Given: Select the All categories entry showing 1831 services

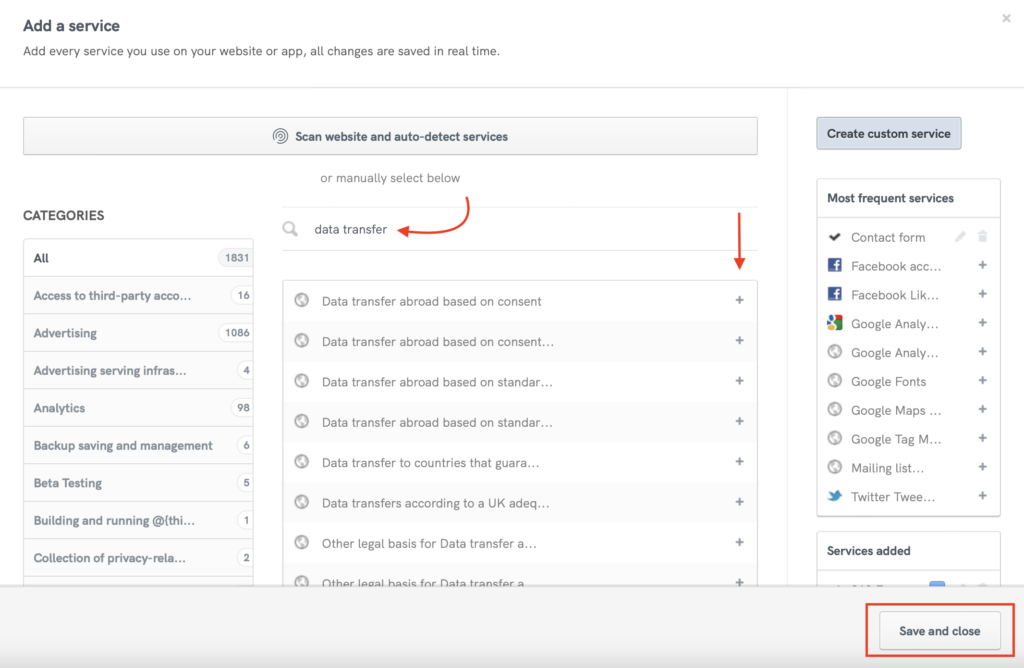Looking at the screenshot, I should 138,258.
